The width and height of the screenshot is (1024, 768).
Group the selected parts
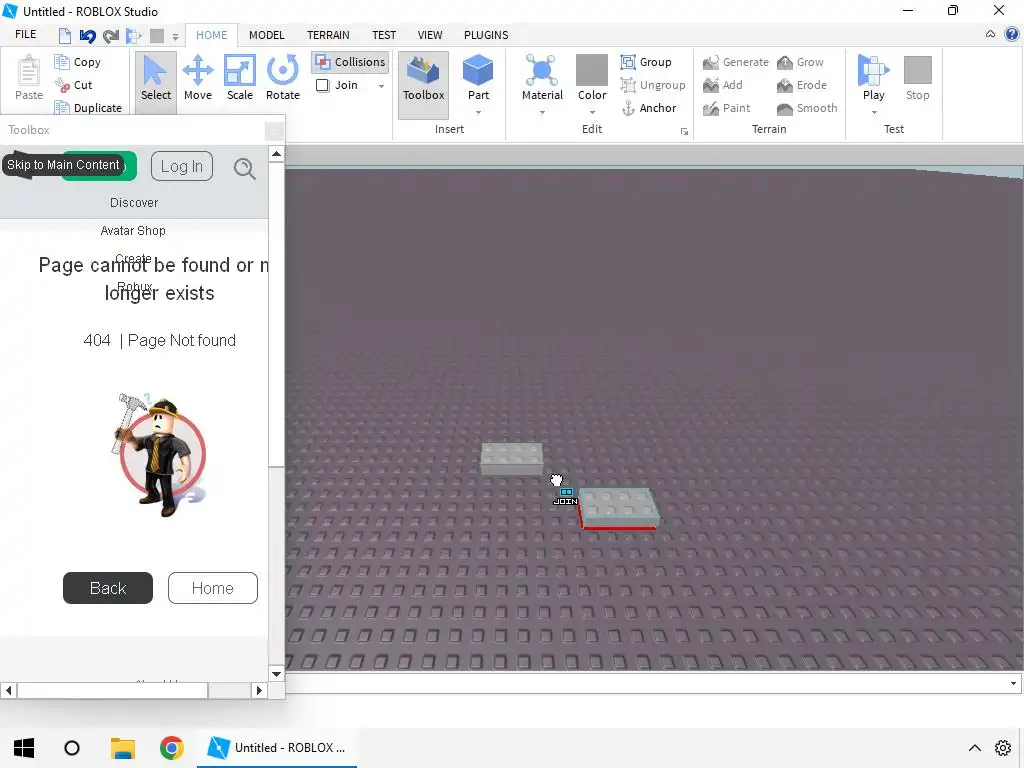(646, 62)
